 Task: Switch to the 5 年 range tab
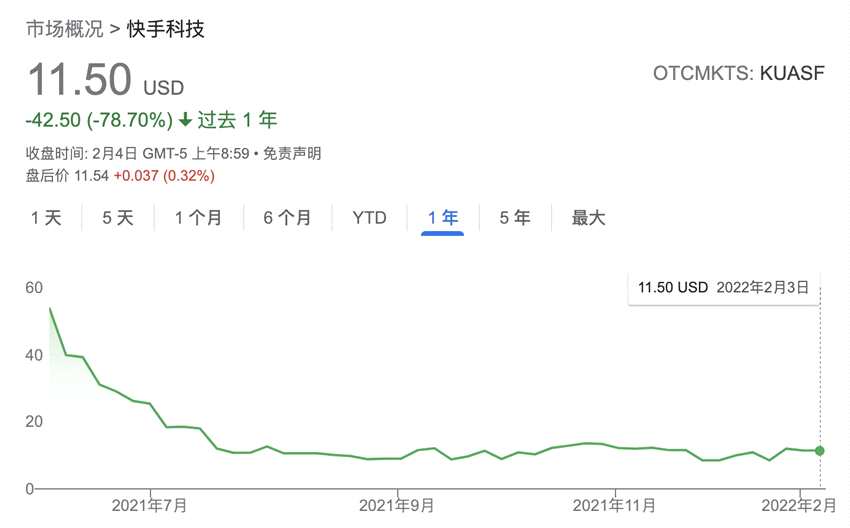point(515,218)
